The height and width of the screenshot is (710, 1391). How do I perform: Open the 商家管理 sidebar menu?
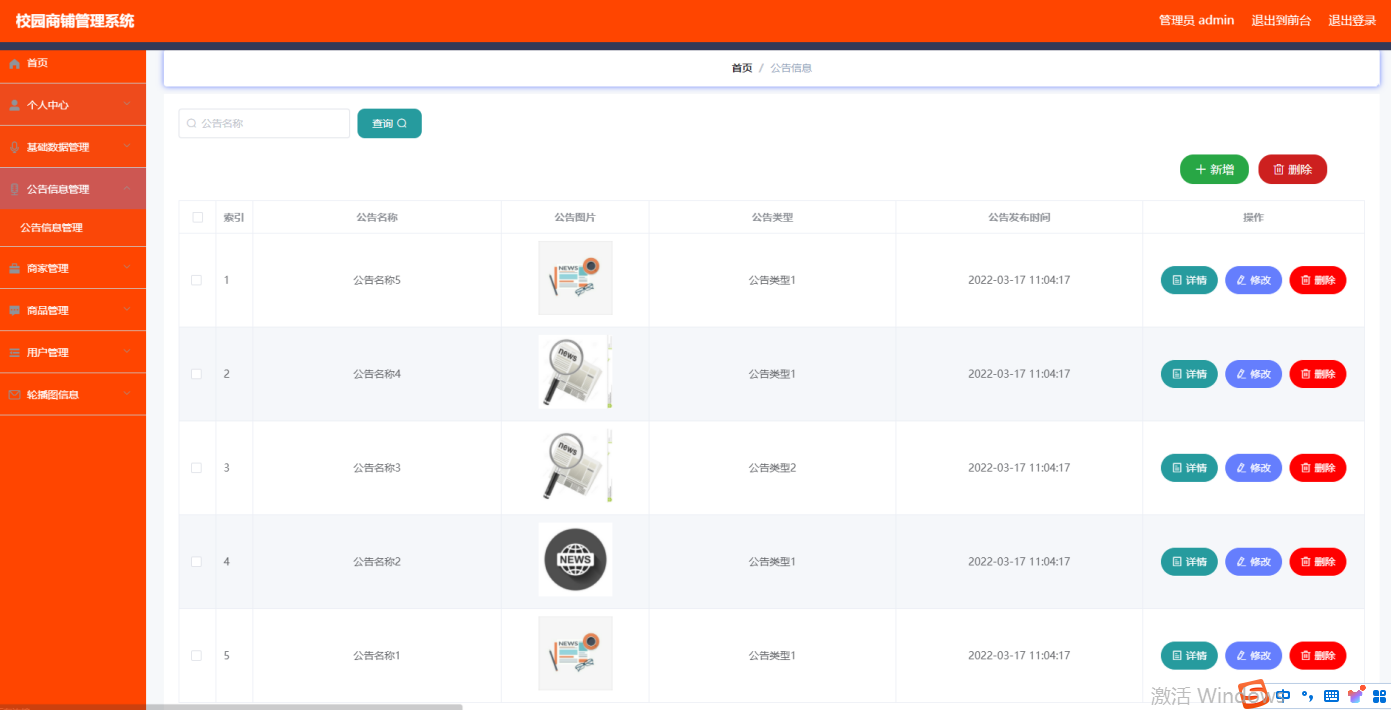coord(73,269)
